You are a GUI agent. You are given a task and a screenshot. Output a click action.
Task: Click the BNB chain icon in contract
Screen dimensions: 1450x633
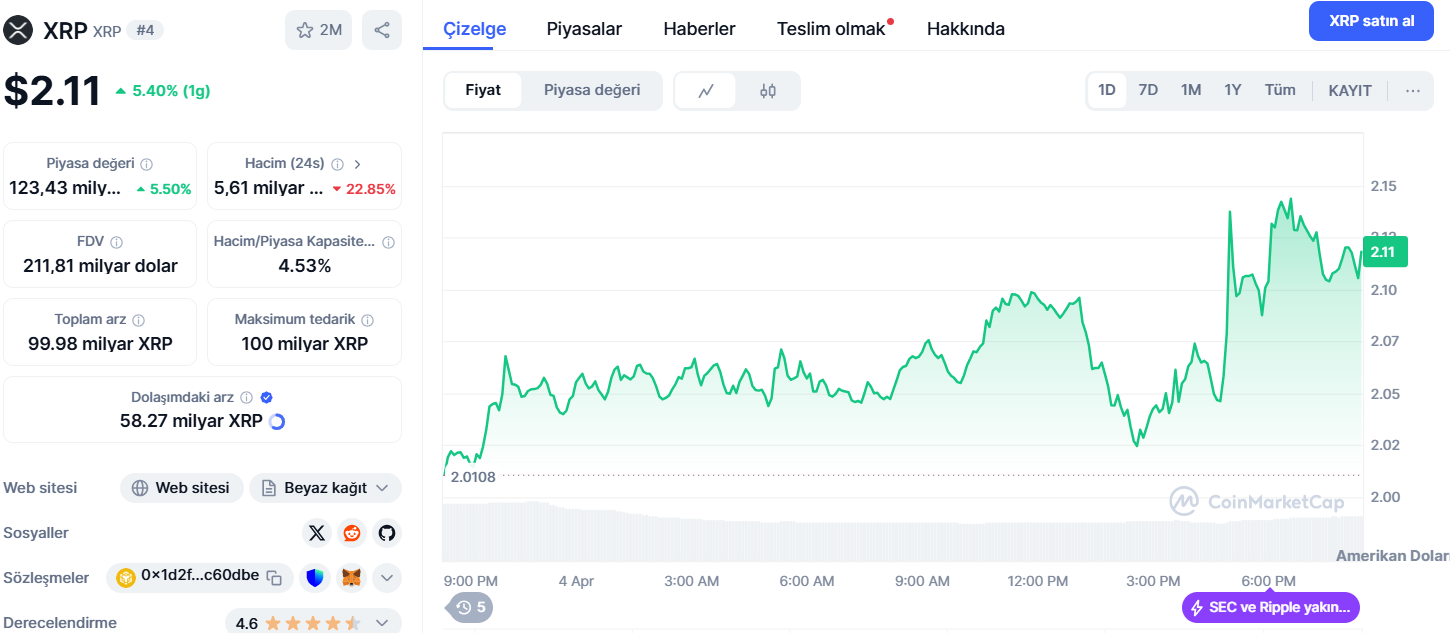click(x=126, y=577)
